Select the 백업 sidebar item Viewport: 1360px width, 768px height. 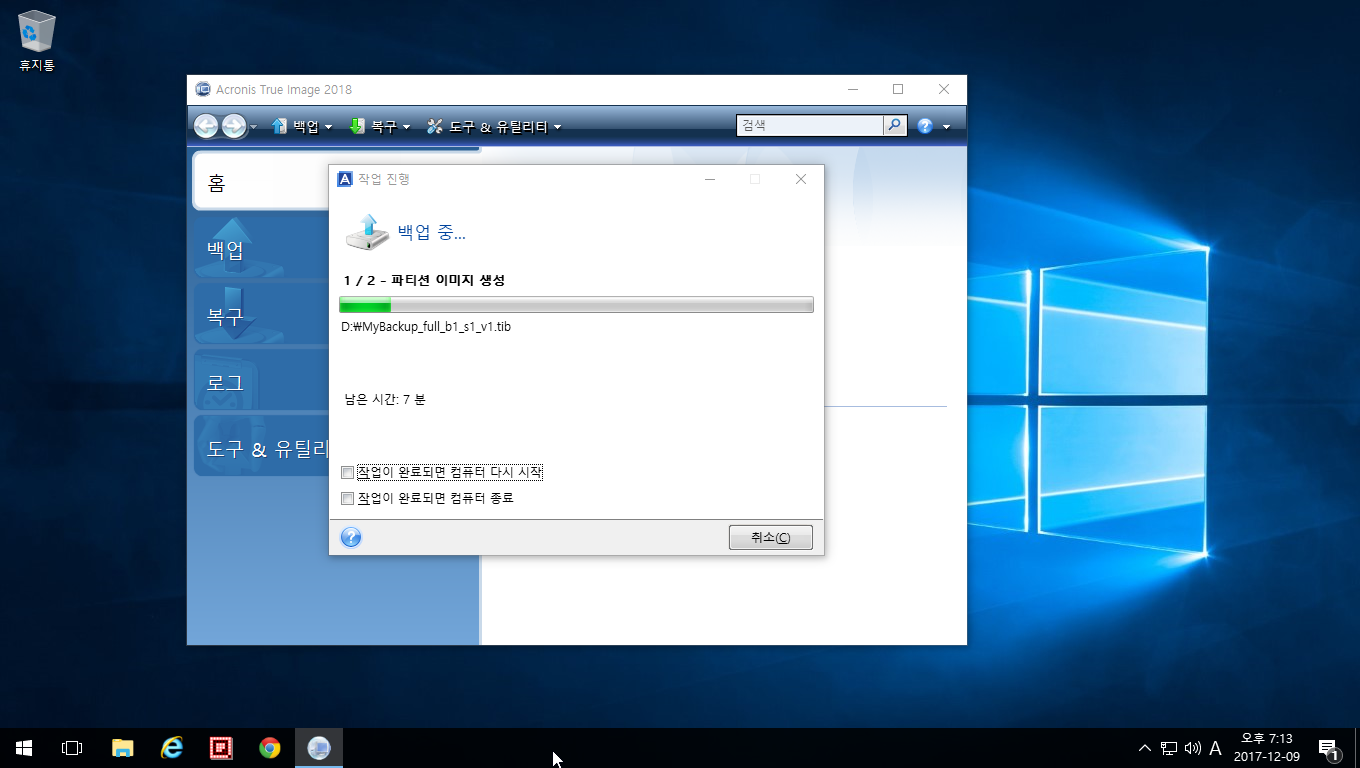261,248
